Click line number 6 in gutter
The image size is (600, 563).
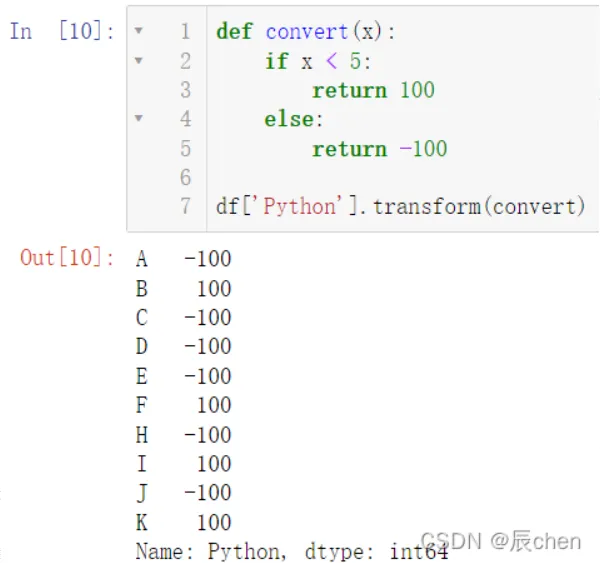186,177
